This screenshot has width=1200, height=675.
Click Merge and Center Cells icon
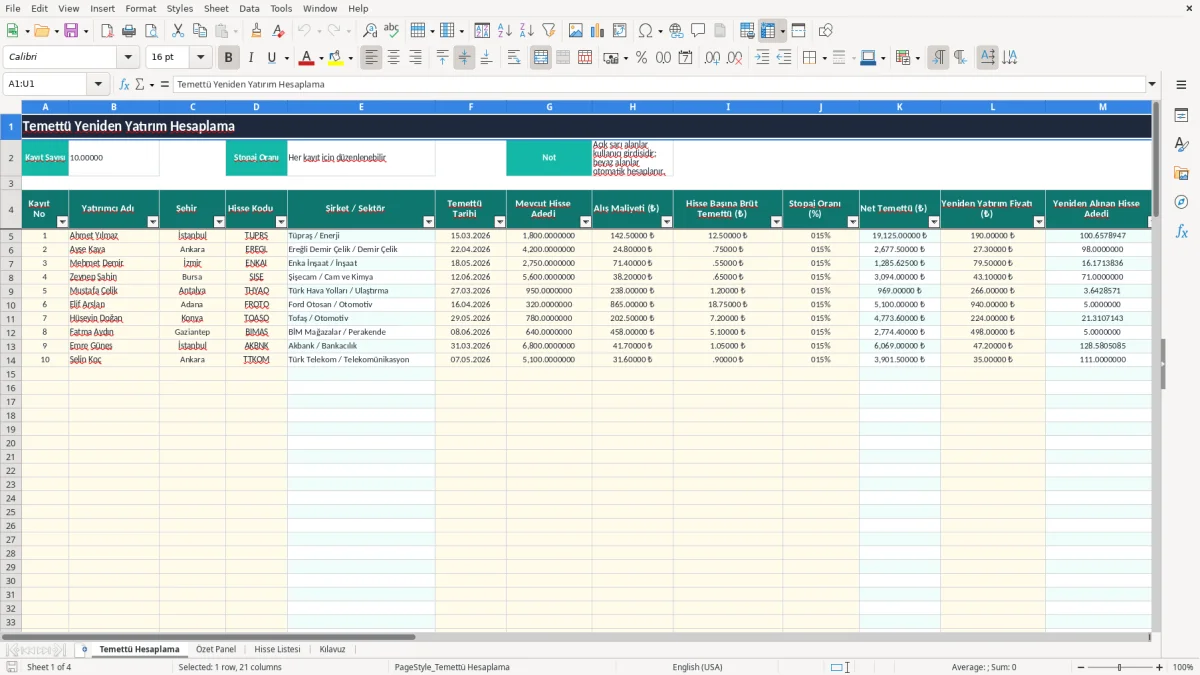[x=541, y=58]
